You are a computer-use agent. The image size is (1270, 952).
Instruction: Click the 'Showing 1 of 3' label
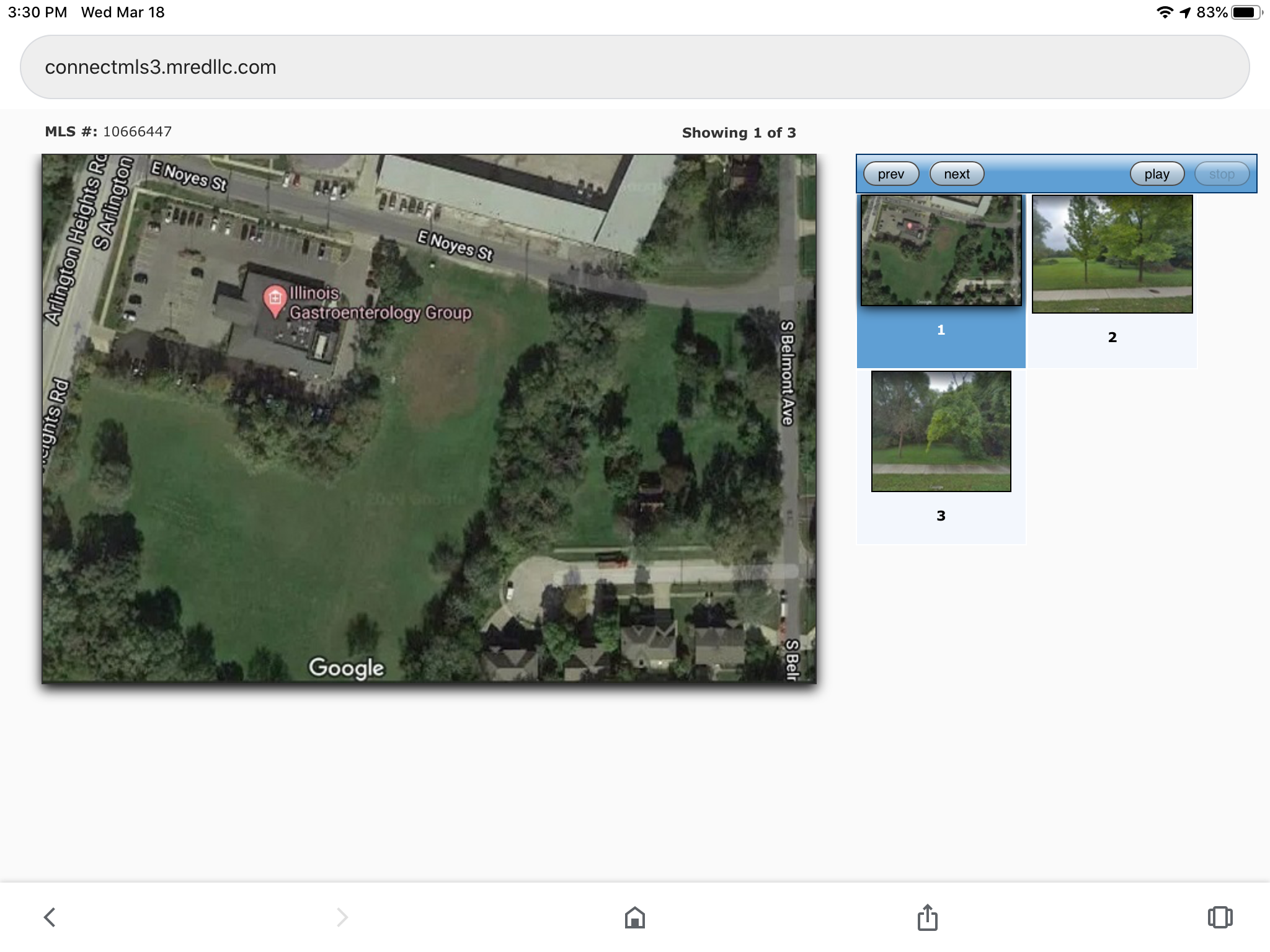tap(739, 133)
